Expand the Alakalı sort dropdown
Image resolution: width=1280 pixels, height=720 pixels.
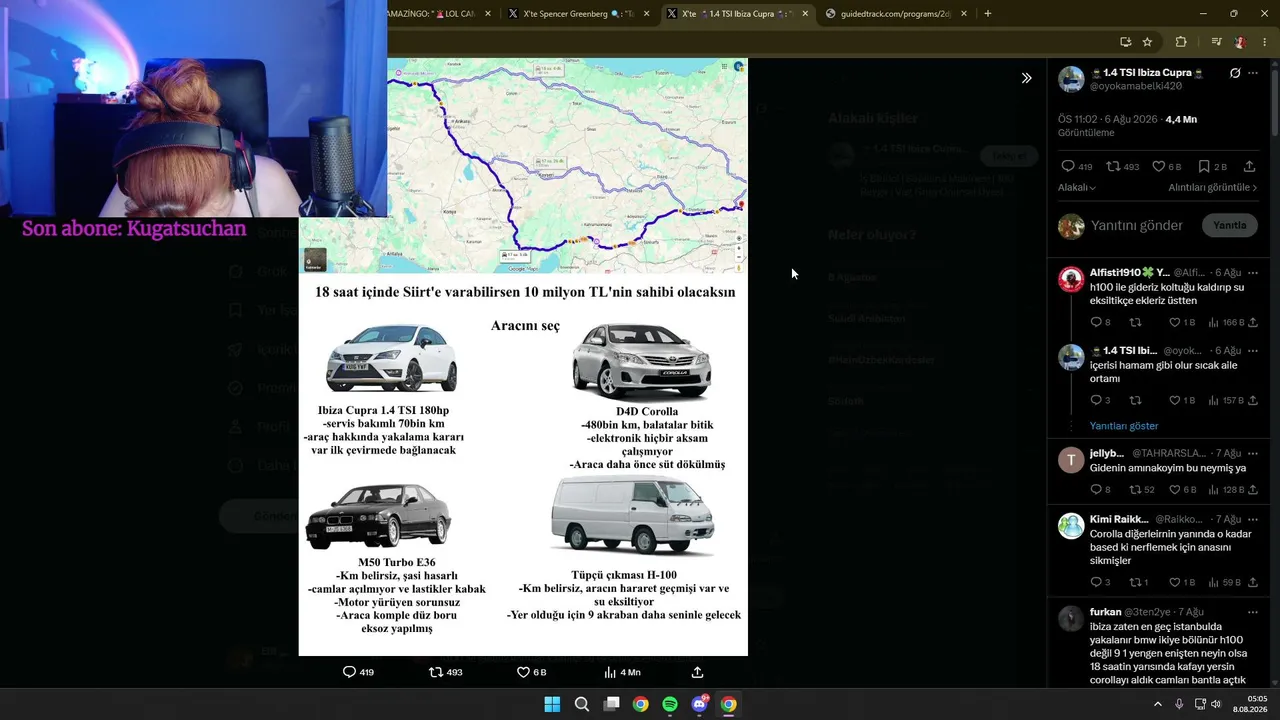coord(1077,187)
